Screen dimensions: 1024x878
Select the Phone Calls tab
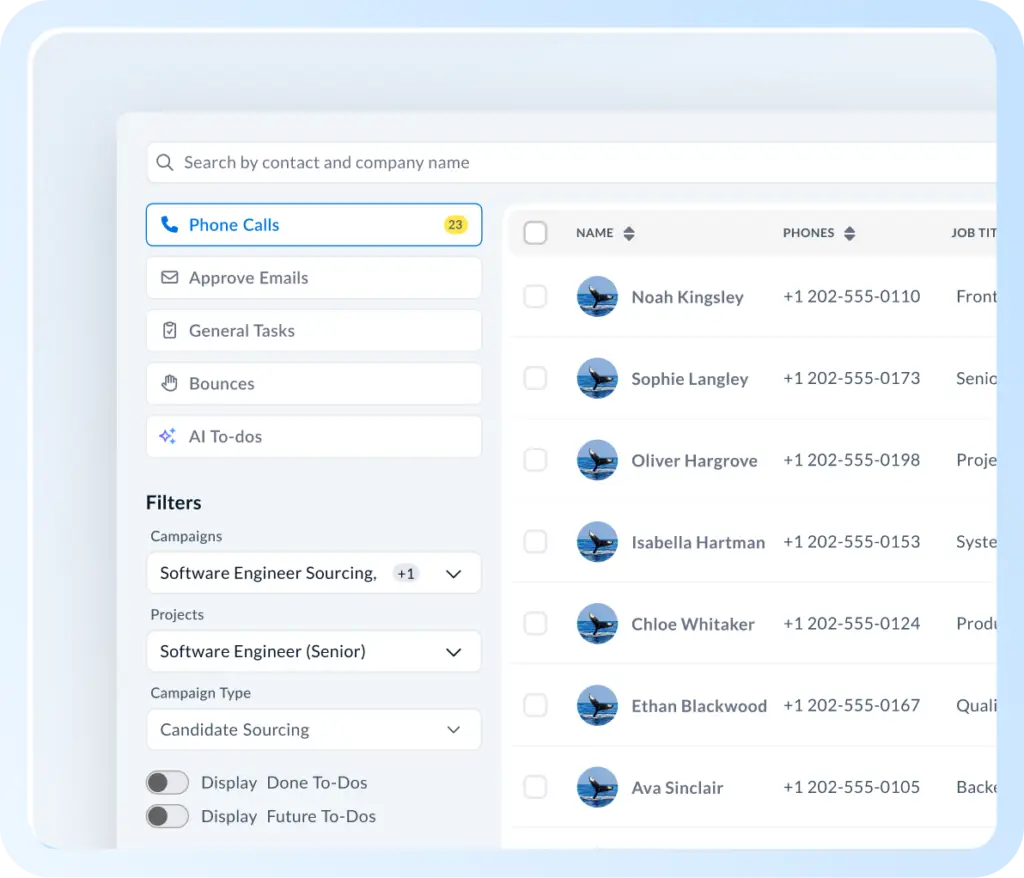pos(314,225)
